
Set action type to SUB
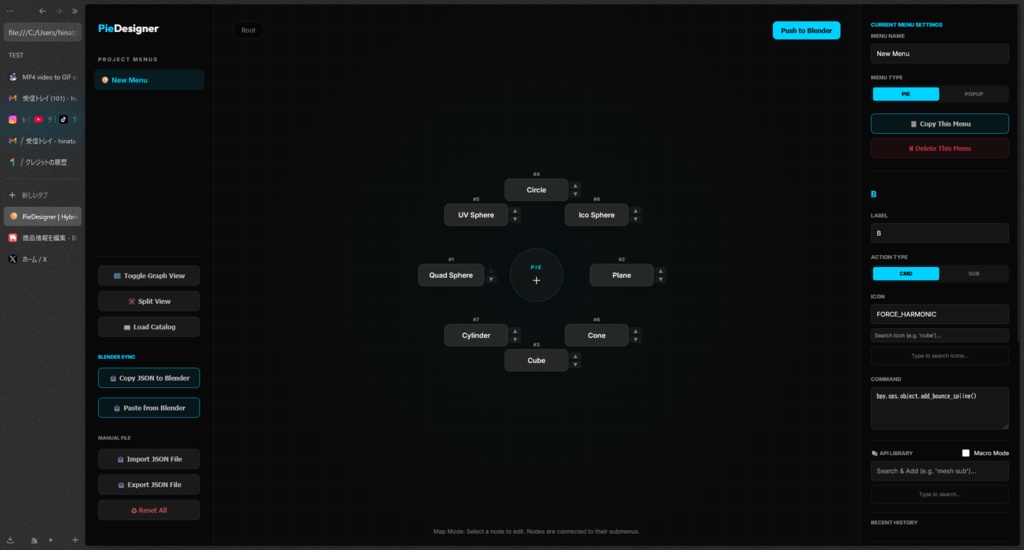click(x=974, y=274)
